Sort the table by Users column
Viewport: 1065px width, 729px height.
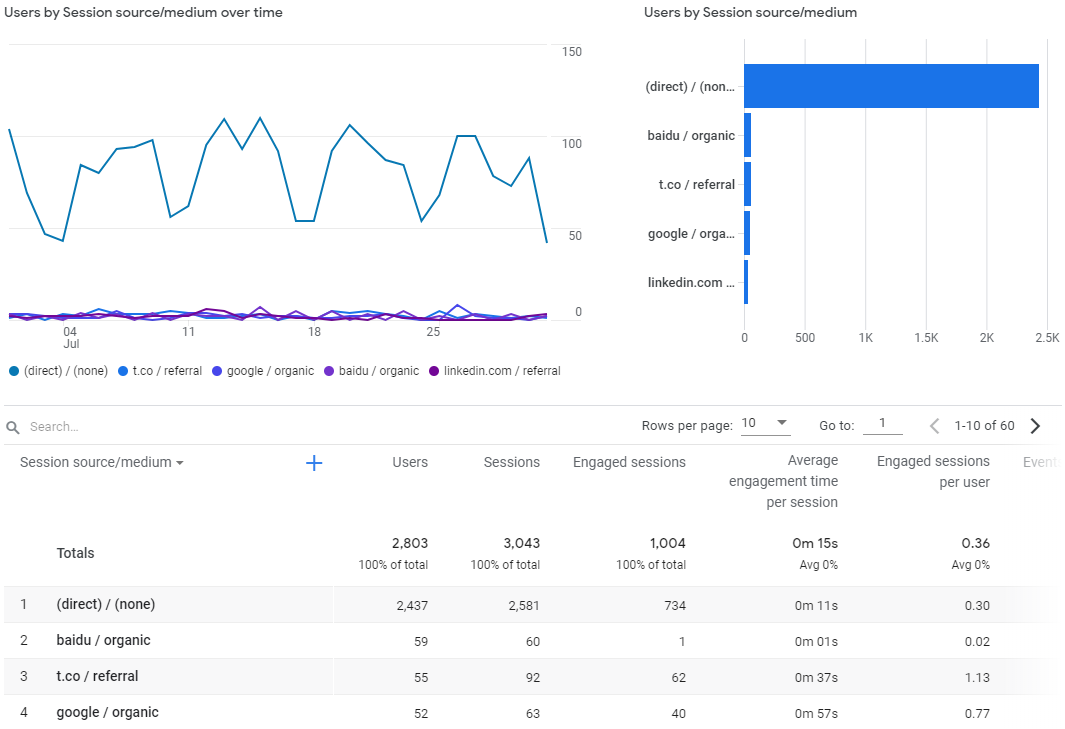(410, 463)
